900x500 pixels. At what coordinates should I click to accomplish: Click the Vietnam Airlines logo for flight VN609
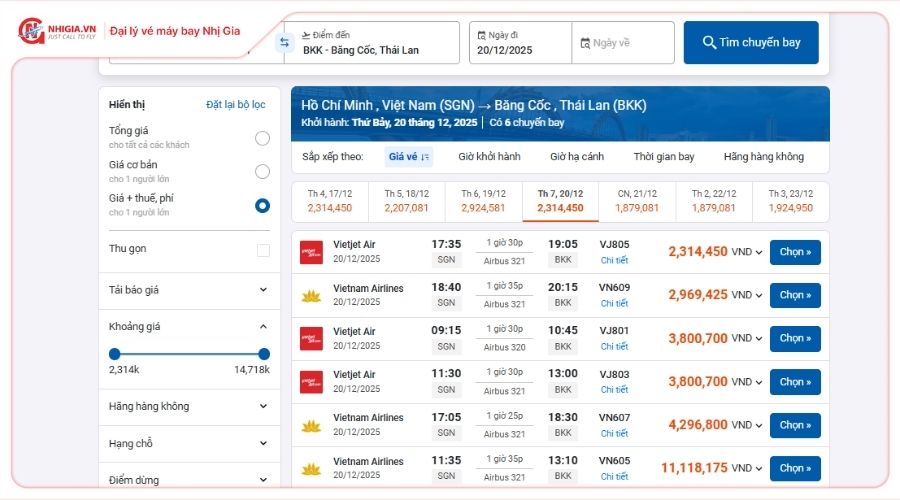311,296
